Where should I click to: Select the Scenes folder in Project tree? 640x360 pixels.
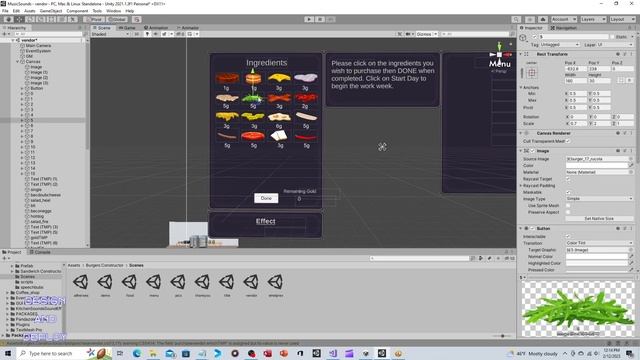click(x=27, y=276)
